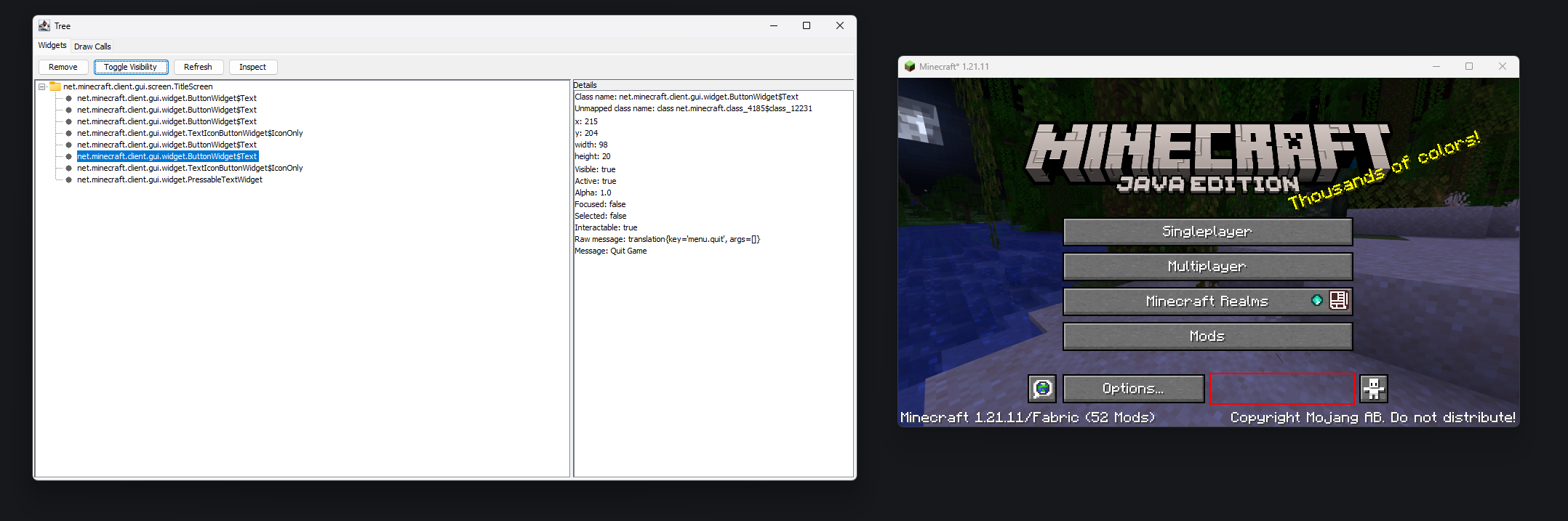Click the "y: 204" detail value
This screenshot has height=521, width=1568.
pos(586,133)
